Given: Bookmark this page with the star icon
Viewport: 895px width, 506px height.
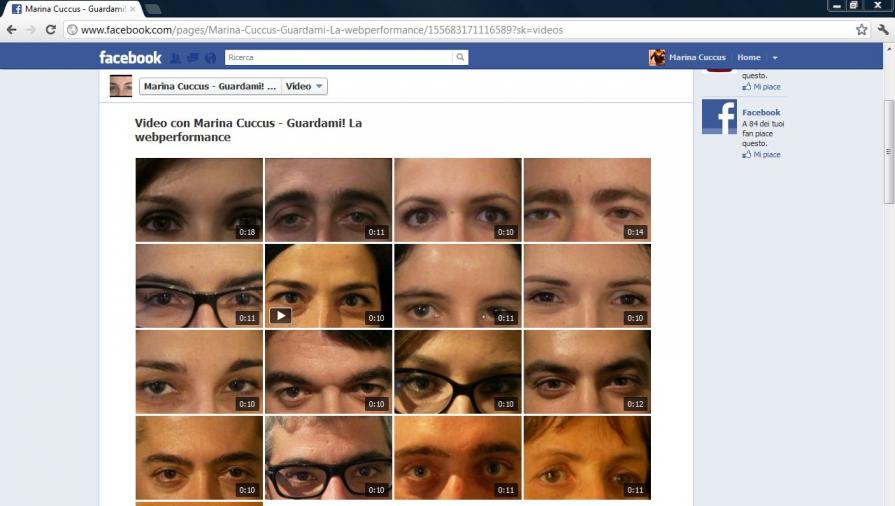Looking at the screenshot, I should click(x=861, y=30).
